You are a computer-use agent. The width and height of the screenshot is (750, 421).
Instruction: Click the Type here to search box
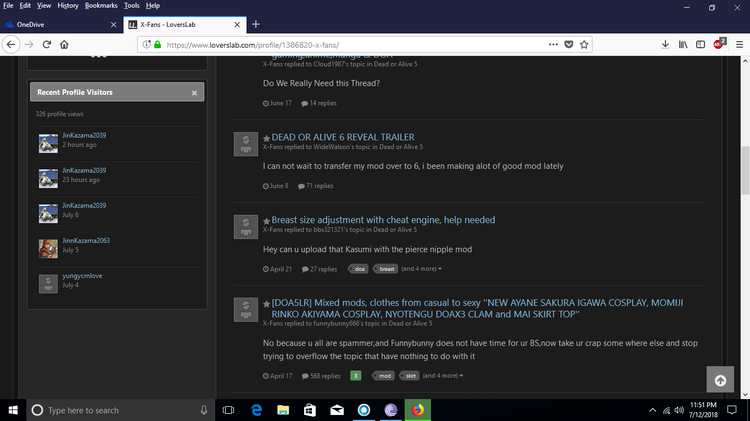coord(122,410)
